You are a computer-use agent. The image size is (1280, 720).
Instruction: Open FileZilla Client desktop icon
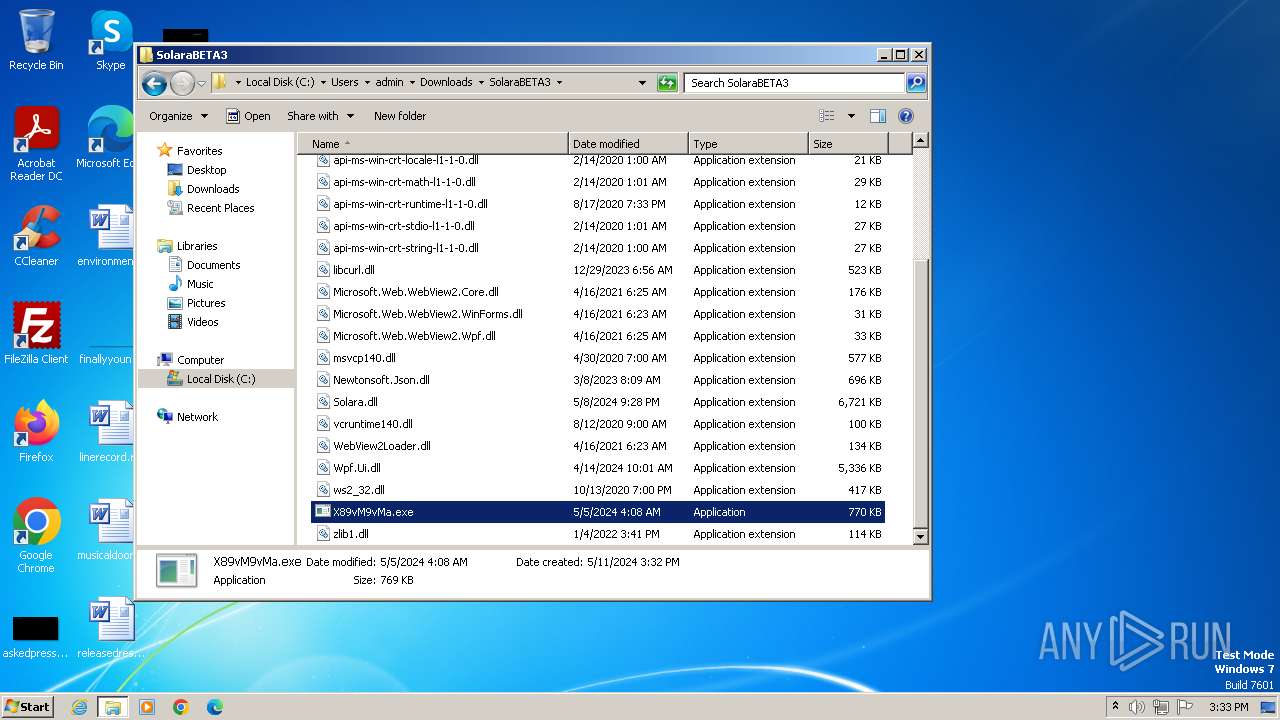coord(36,334)
